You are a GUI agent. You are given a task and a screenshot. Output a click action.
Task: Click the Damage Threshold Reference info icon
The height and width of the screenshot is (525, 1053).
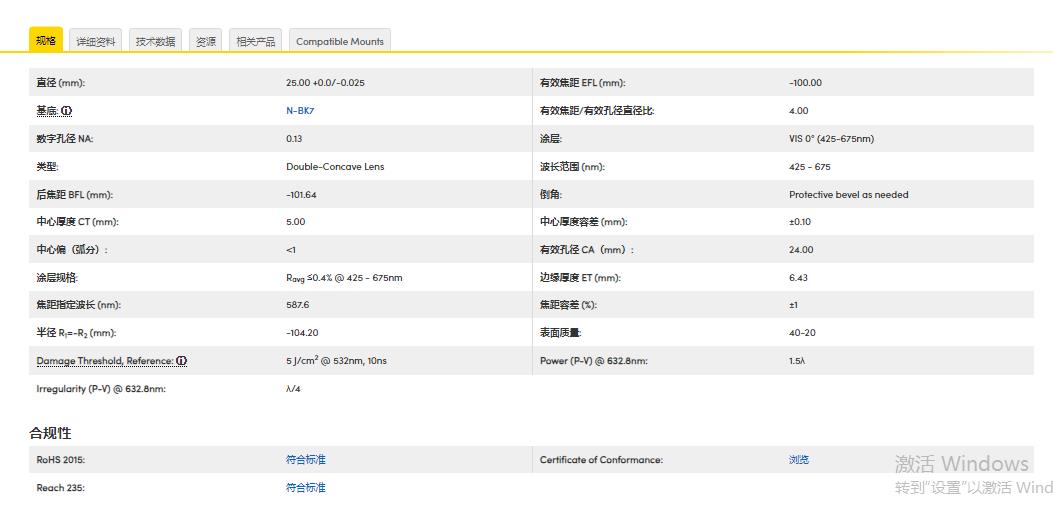coord(183,361)
